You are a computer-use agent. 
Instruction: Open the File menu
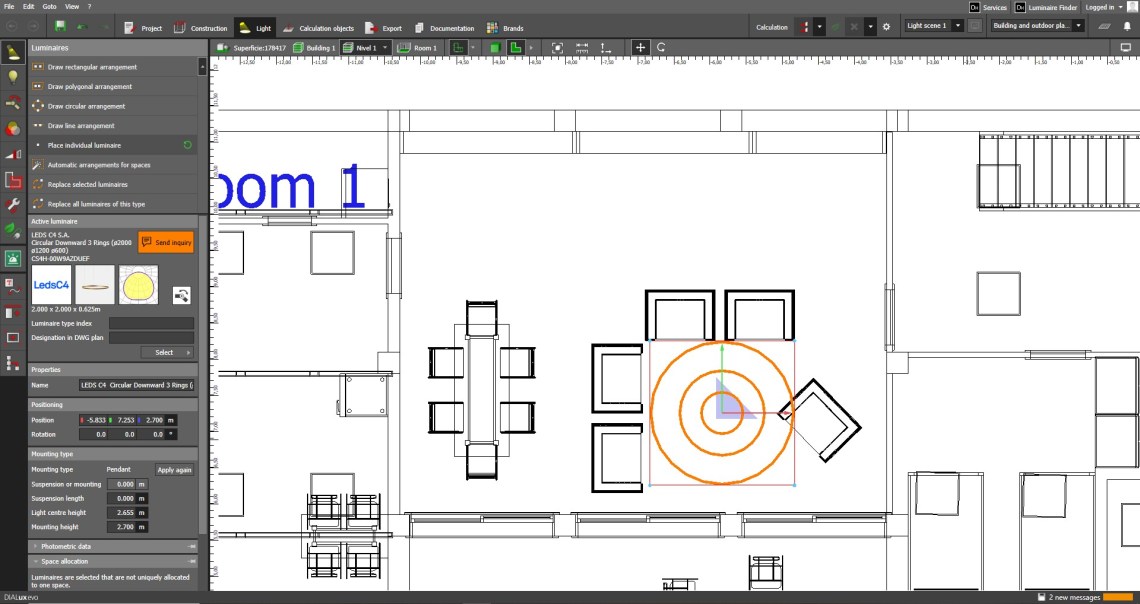[x=9, y=6]
